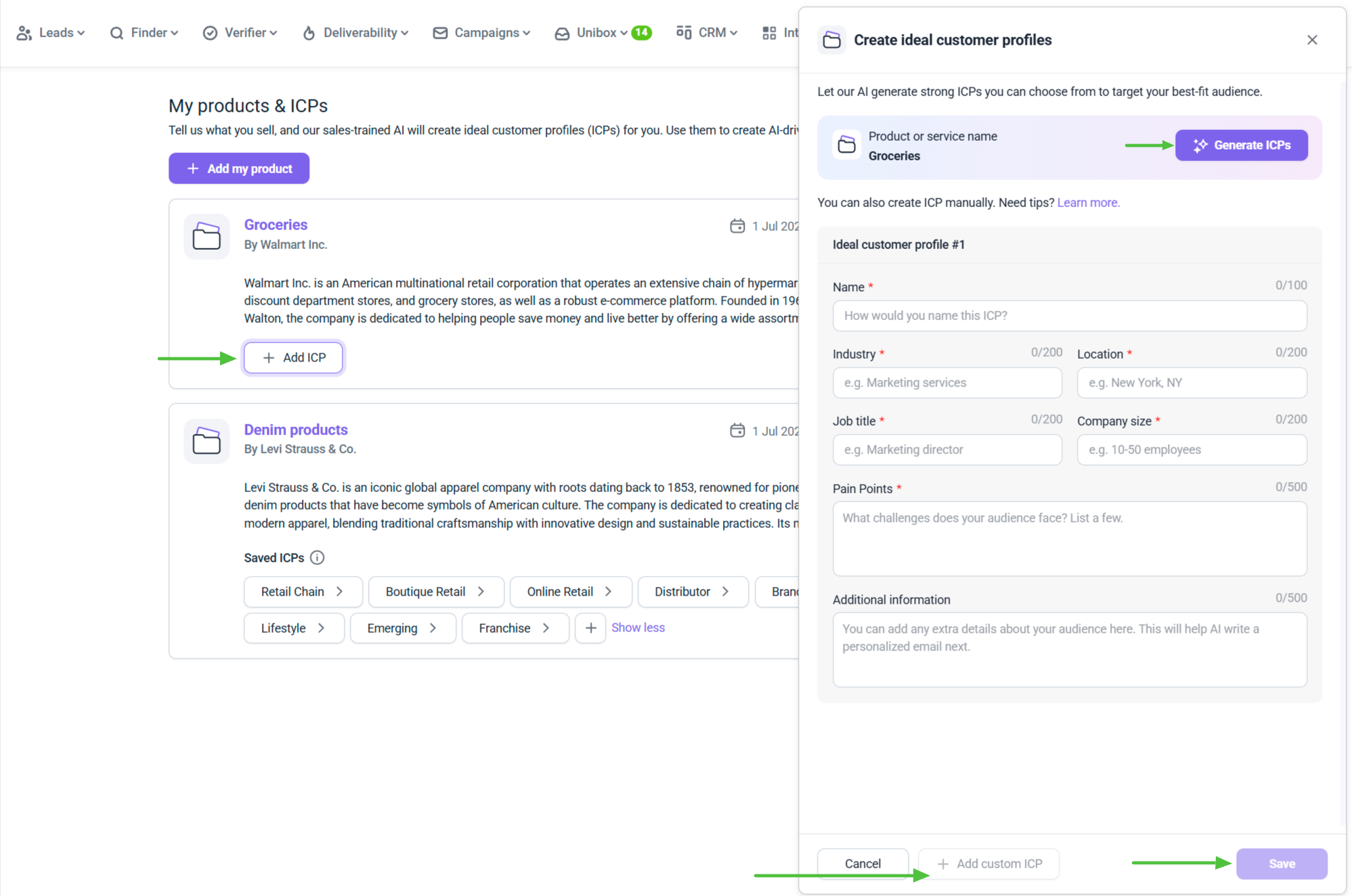
Task: Open the Online Retail ICP
Action: pyautogui.click(x=571, y=591)
